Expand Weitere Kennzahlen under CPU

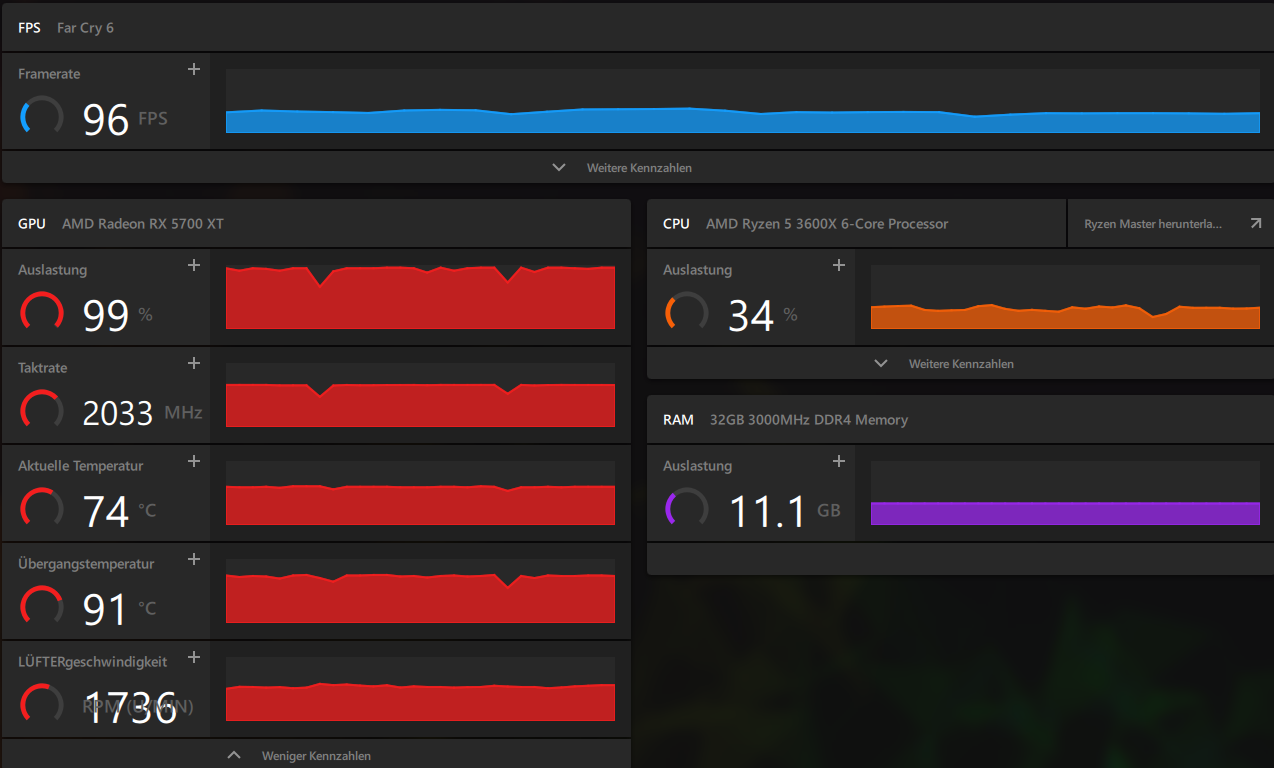point(944,363)
